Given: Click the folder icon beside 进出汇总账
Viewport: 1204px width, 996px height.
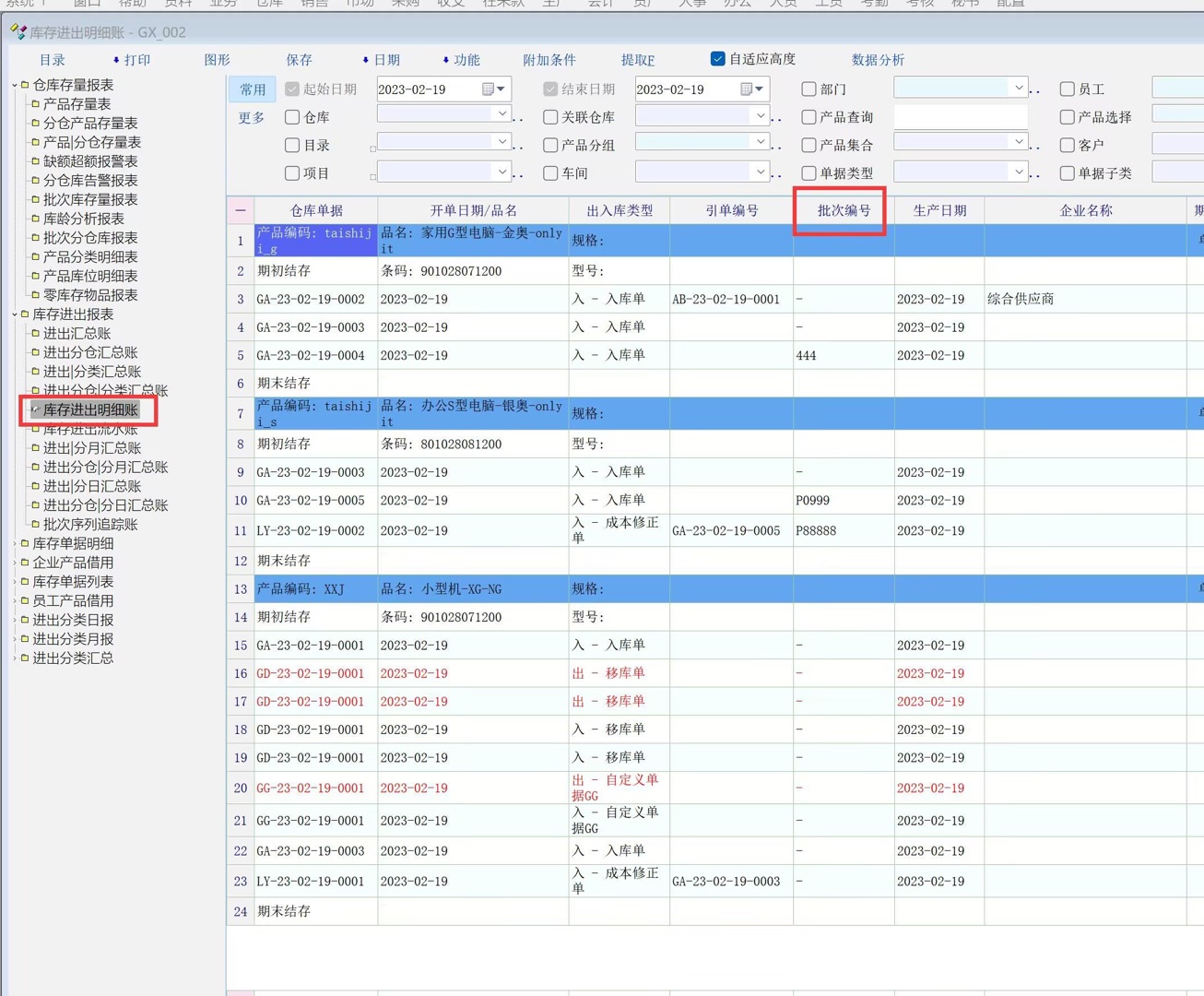Looking at the screenshot, I should [x=36, y=333].
